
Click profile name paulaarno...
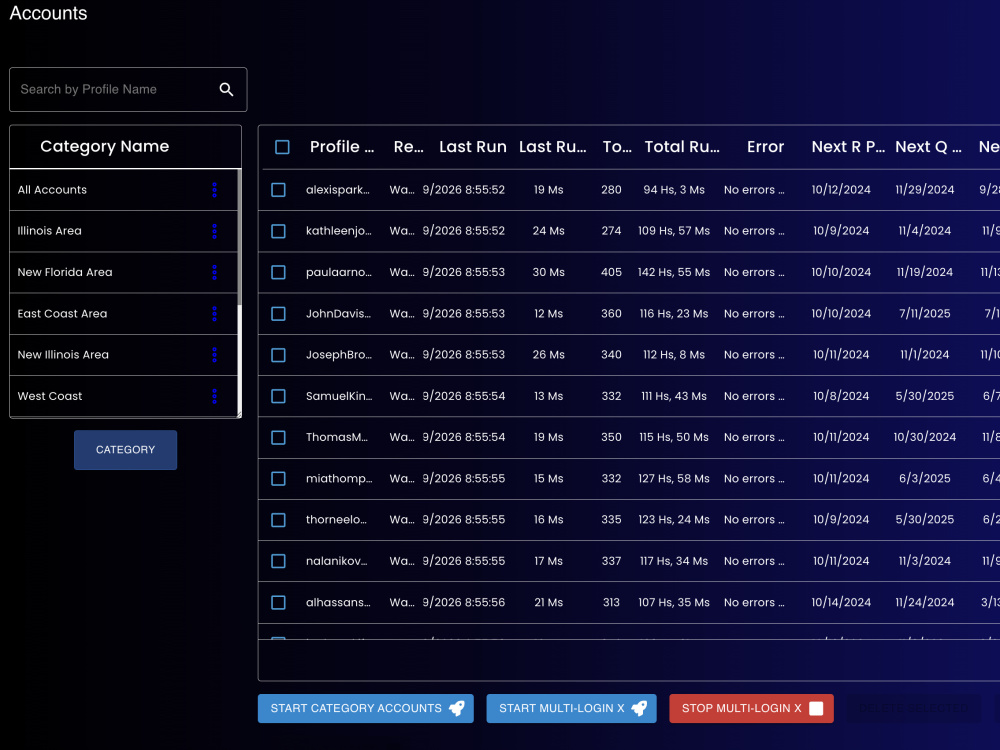click(339, 272)
